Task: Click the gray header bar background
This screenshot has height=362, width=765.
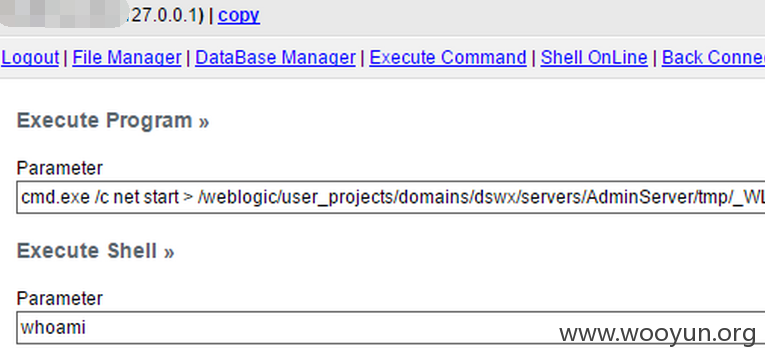Action: (512, 16)
